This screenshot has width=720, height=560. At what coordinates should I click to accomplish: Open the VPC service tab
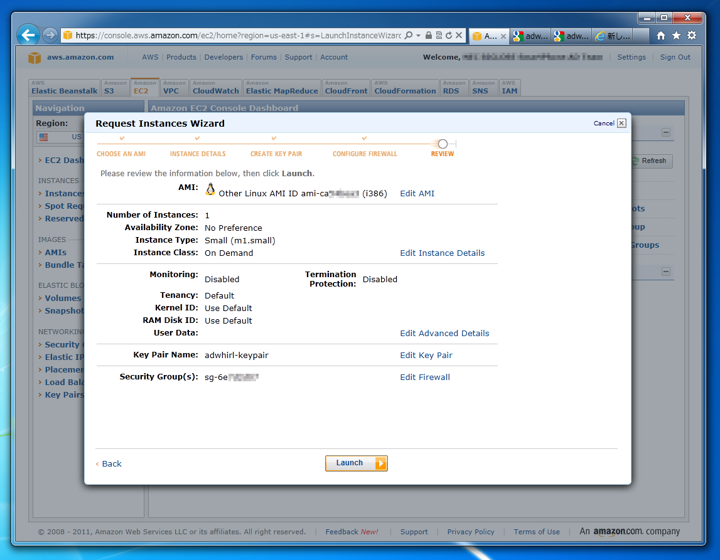point(174,88)
